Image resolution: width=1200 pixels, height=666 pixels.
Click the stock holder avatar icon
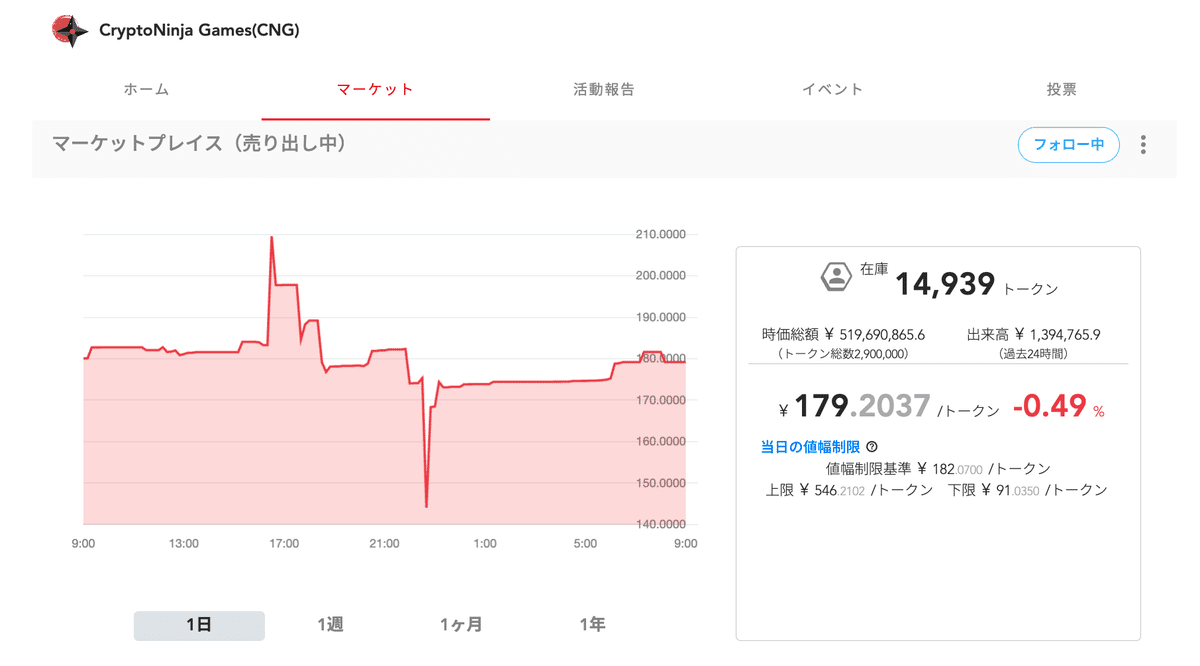click(835, 277)
